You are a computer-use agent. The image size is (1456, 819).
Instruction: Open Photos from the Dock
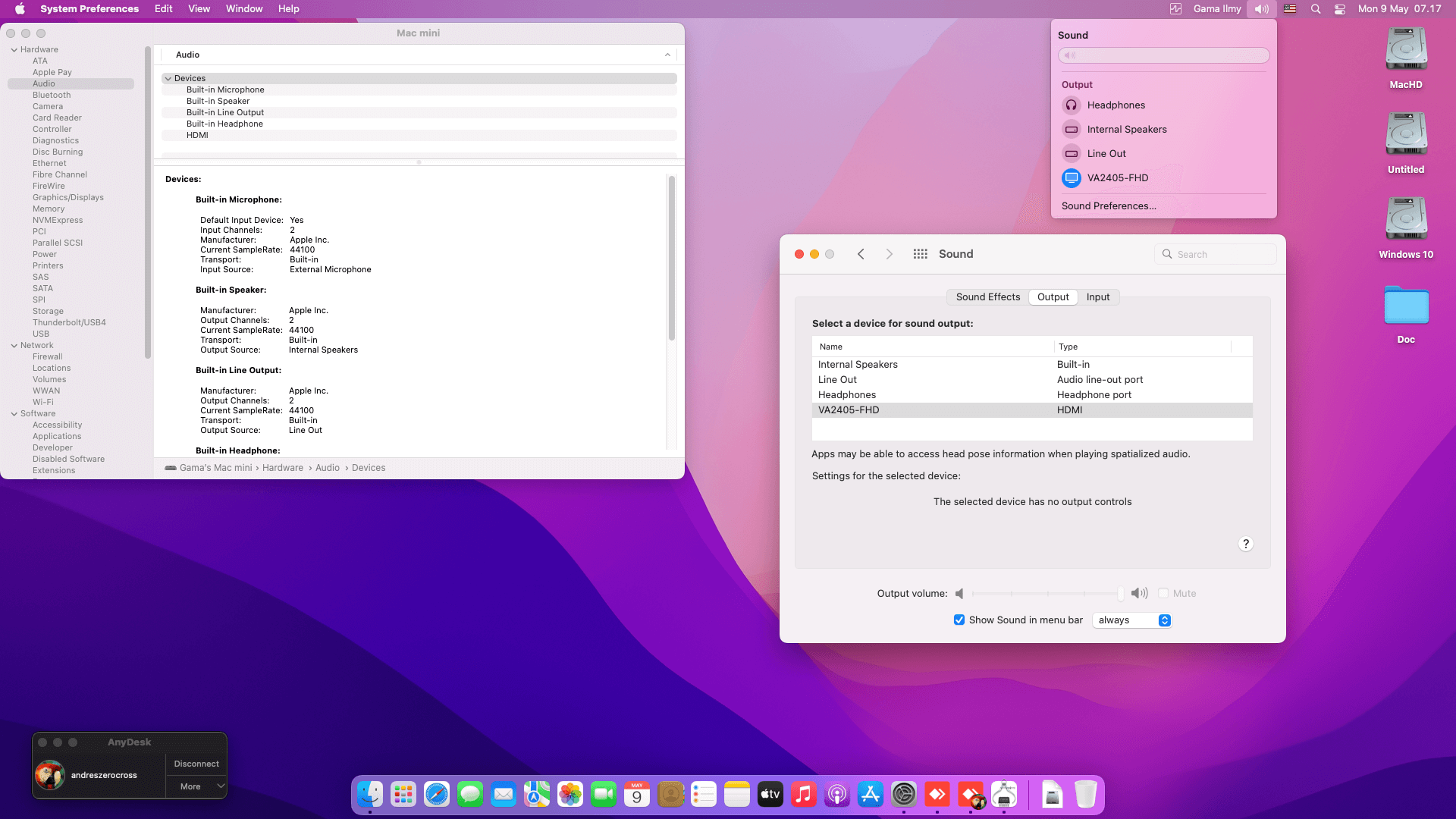(x=570, y=794)
